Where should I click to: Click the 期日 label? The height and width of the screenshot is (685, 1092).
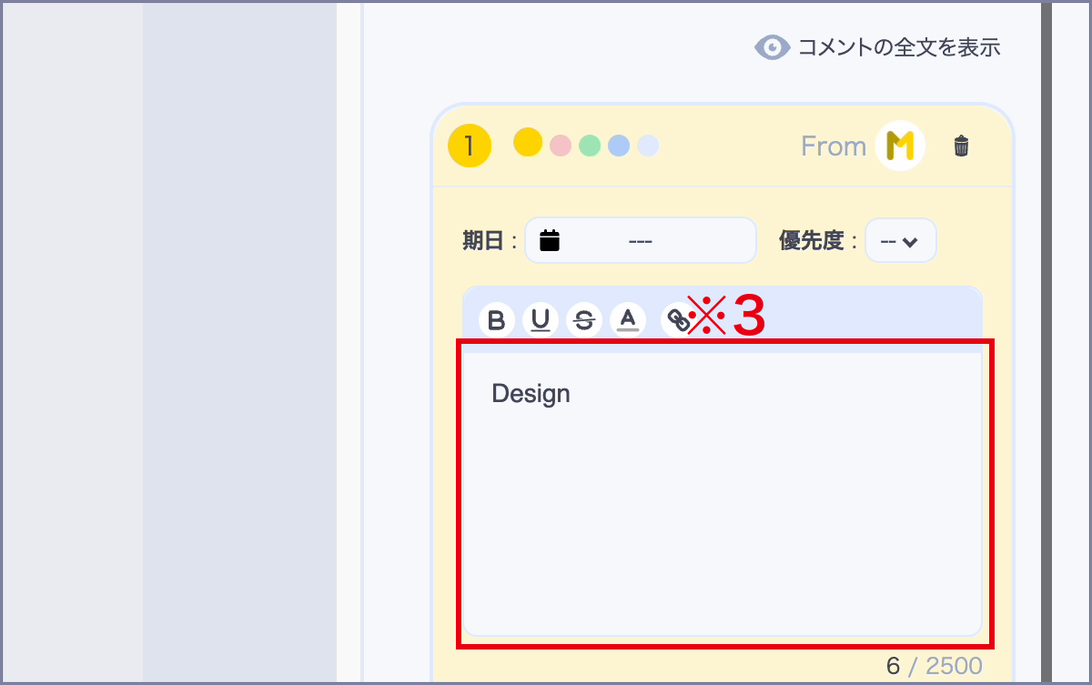point(483,241)
